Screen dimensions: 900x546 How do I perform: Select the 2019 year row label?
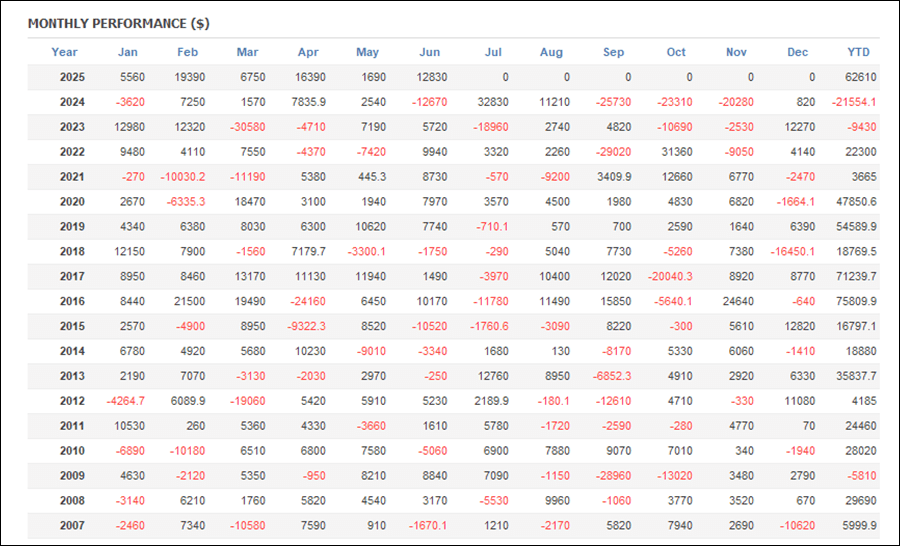pos(72,226)
